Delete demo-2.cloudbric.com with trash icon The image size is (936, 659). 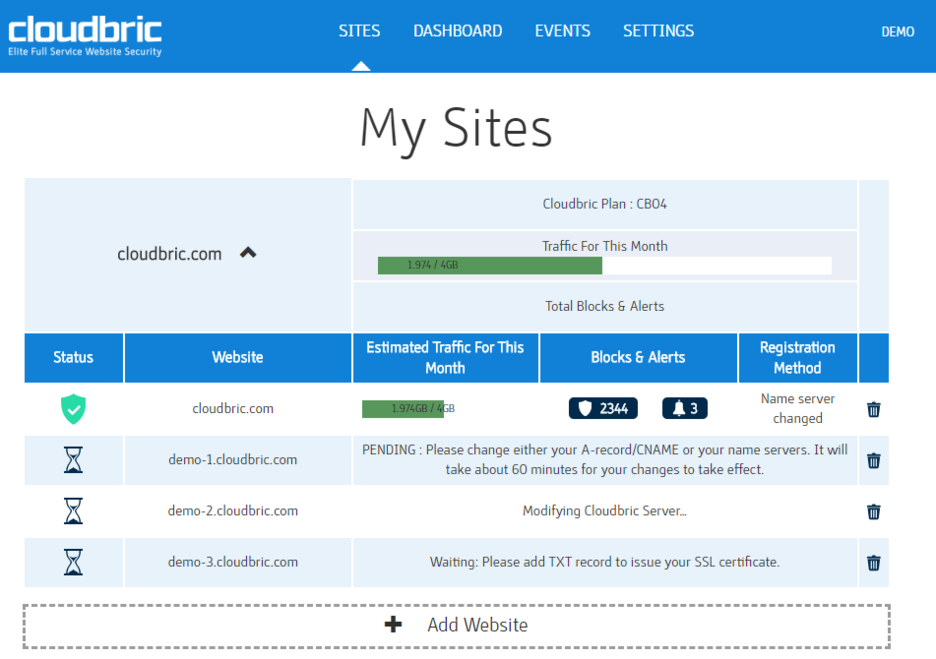coord(873,512)
